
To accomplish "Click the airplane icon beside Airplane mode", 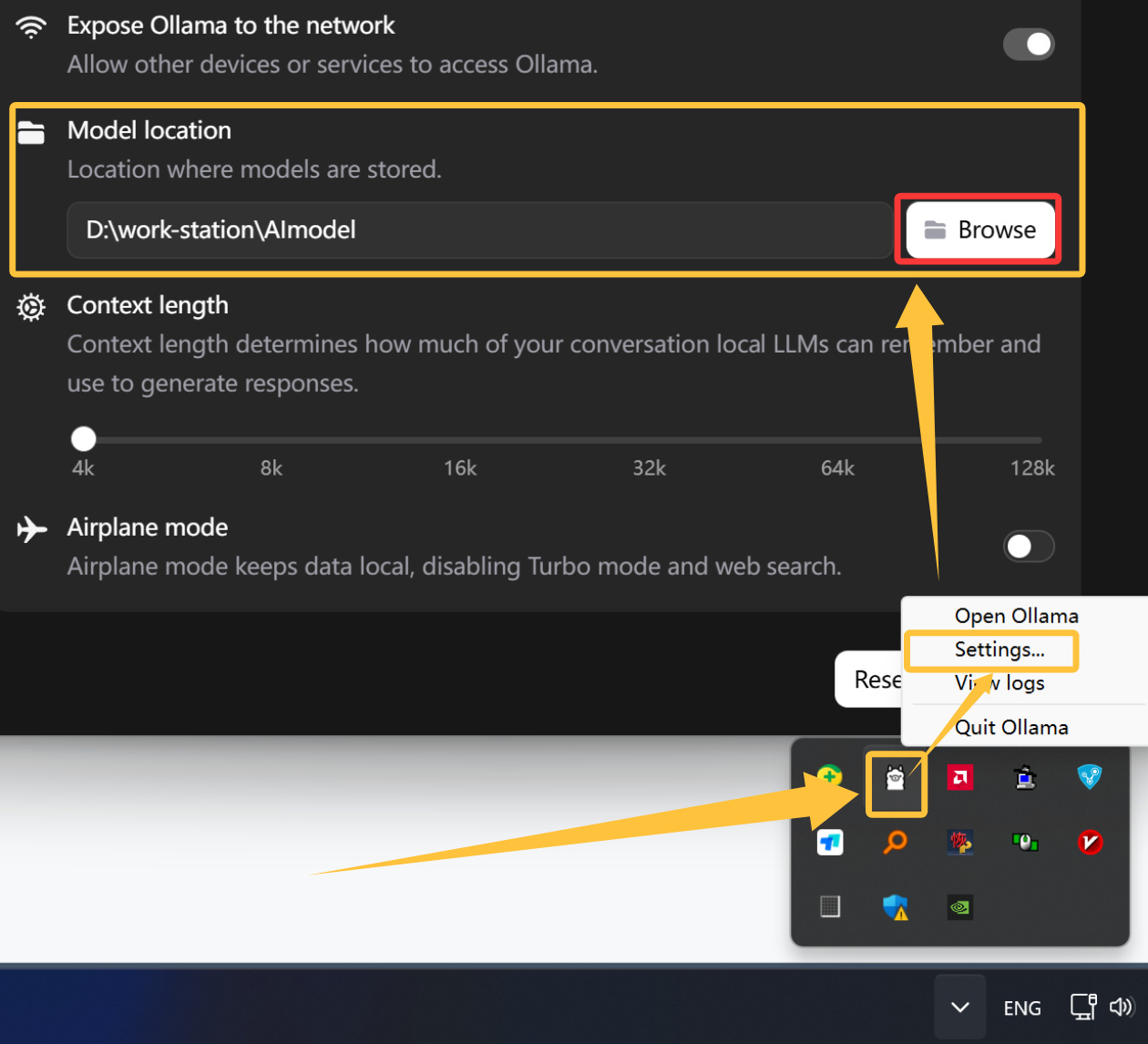I will pos(32,528).
